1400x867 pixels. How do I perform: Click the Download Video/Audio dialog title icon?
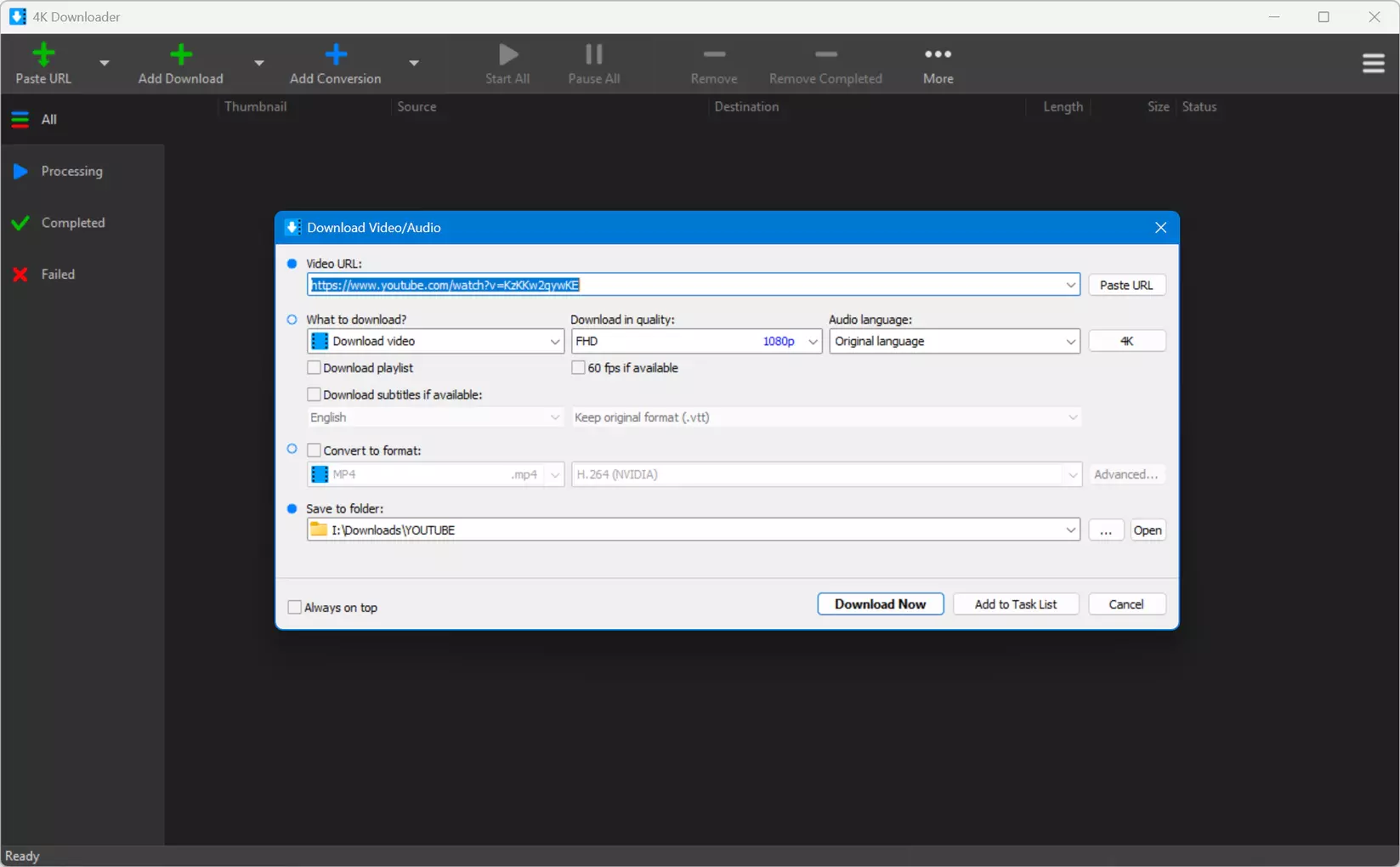[x=292, y=227]
